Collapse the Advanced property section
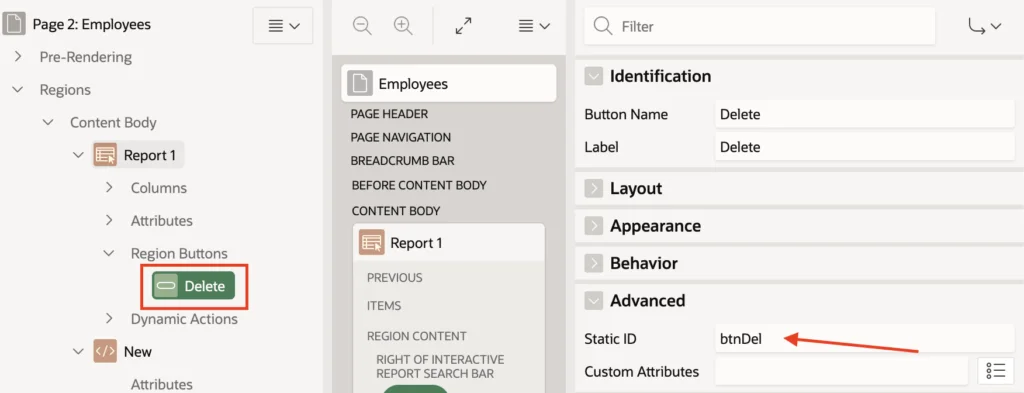Viewport: 1024px width, 393px height. (594, 301)
